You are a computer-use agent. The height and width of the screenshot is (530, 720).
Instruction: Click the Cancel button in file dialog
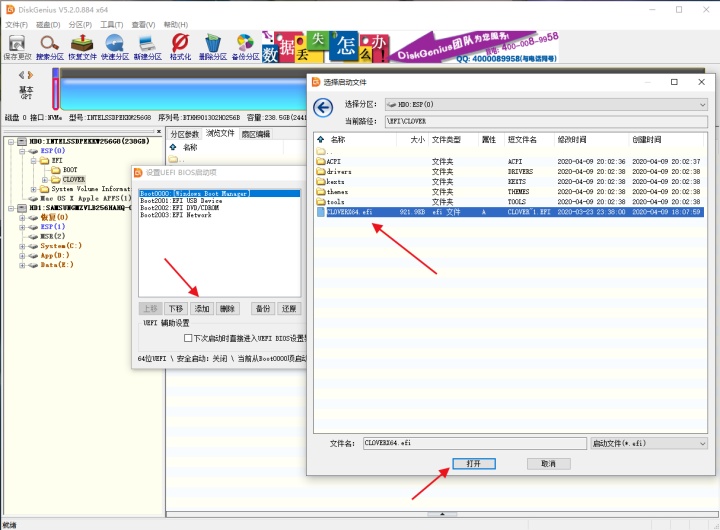pos(549,464)
